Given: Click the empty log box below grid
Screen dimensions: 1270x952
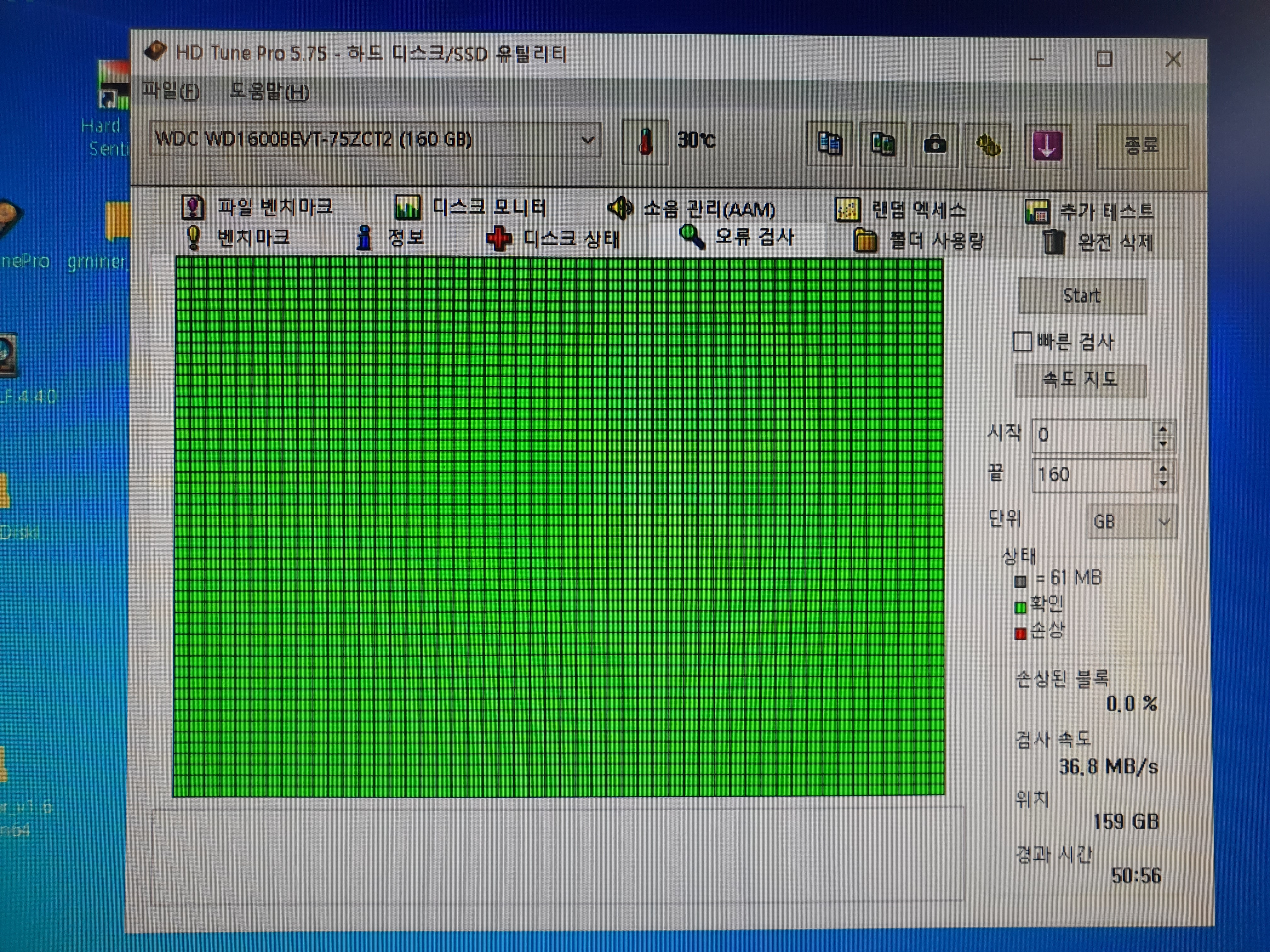Looking at the screenshot, I should pyautogui.click(x=557, y=856).
